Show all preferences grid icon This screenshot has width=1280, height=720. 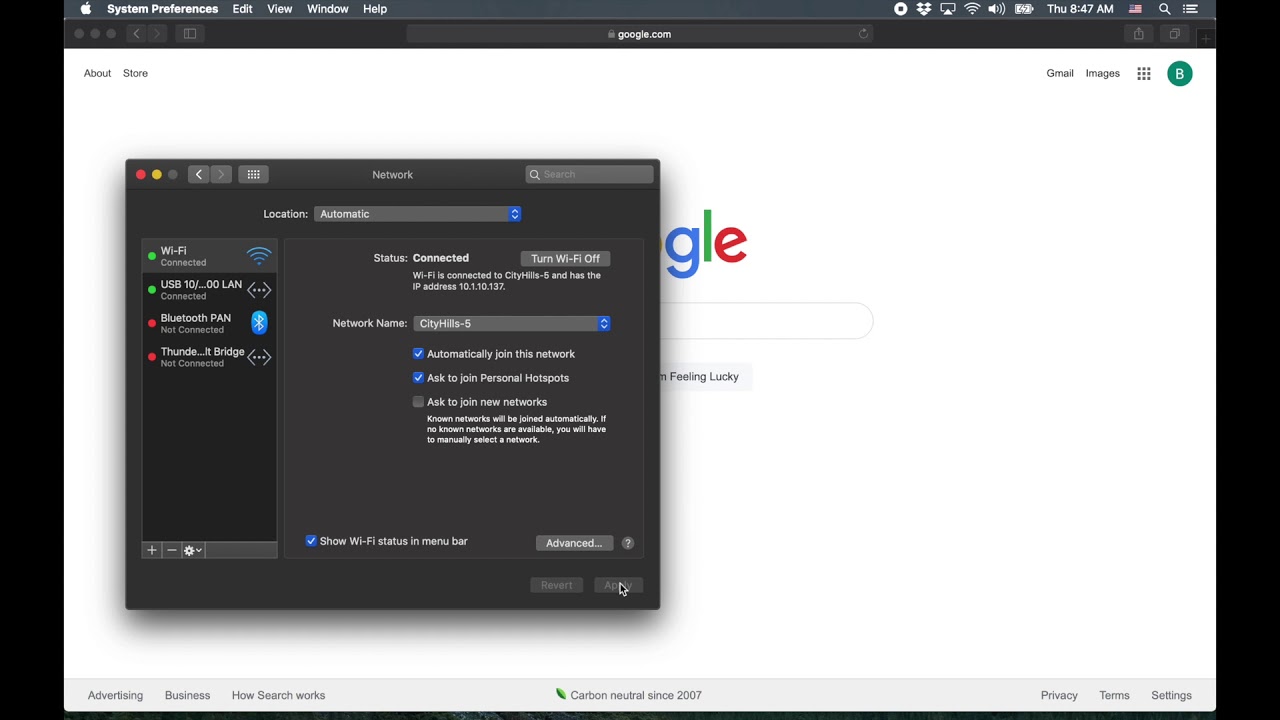pos(254,174)
